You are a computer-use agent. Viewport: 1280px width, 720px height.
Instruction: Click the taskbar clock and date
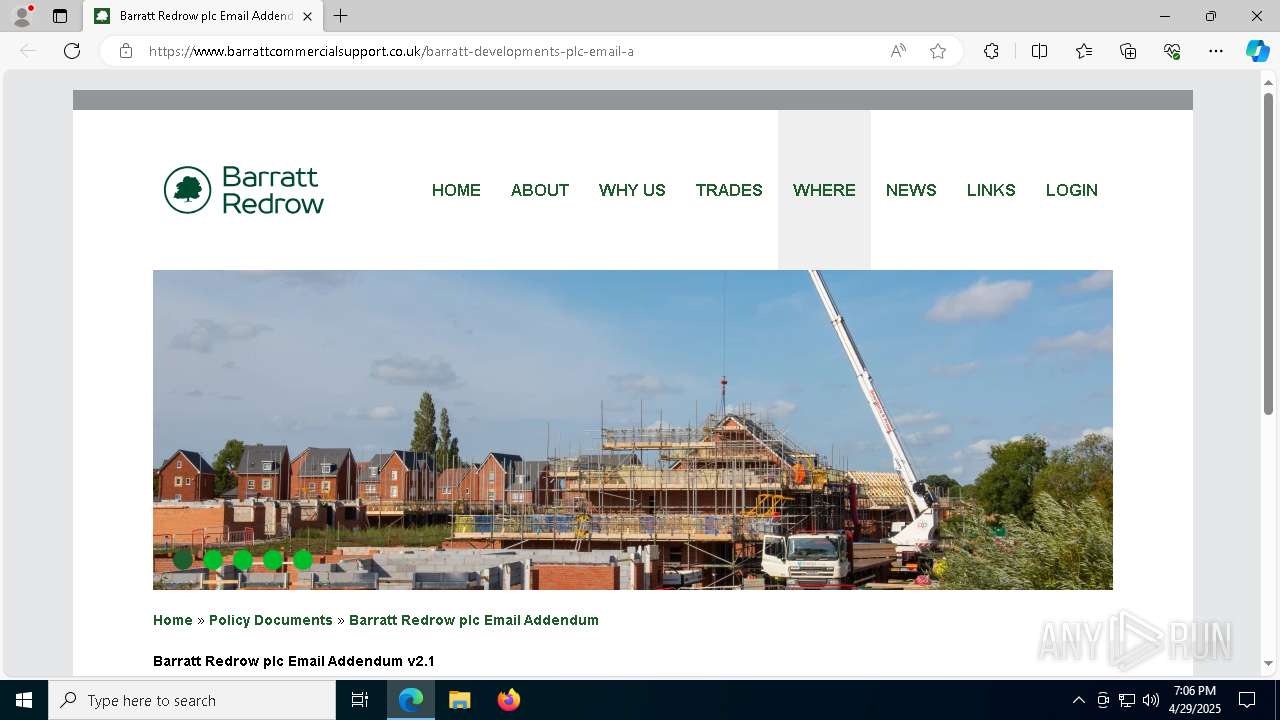(x=1195, y=700)
